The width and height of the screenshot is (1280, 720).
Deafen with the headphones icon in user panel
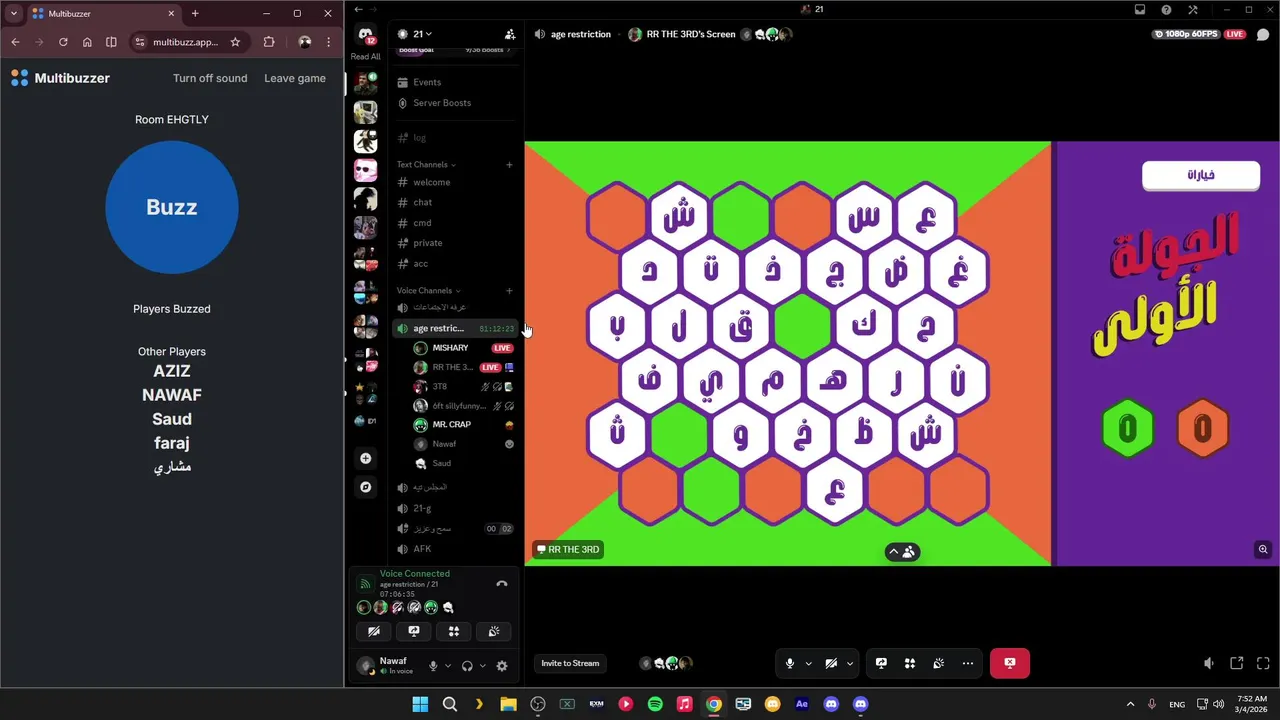467,666
